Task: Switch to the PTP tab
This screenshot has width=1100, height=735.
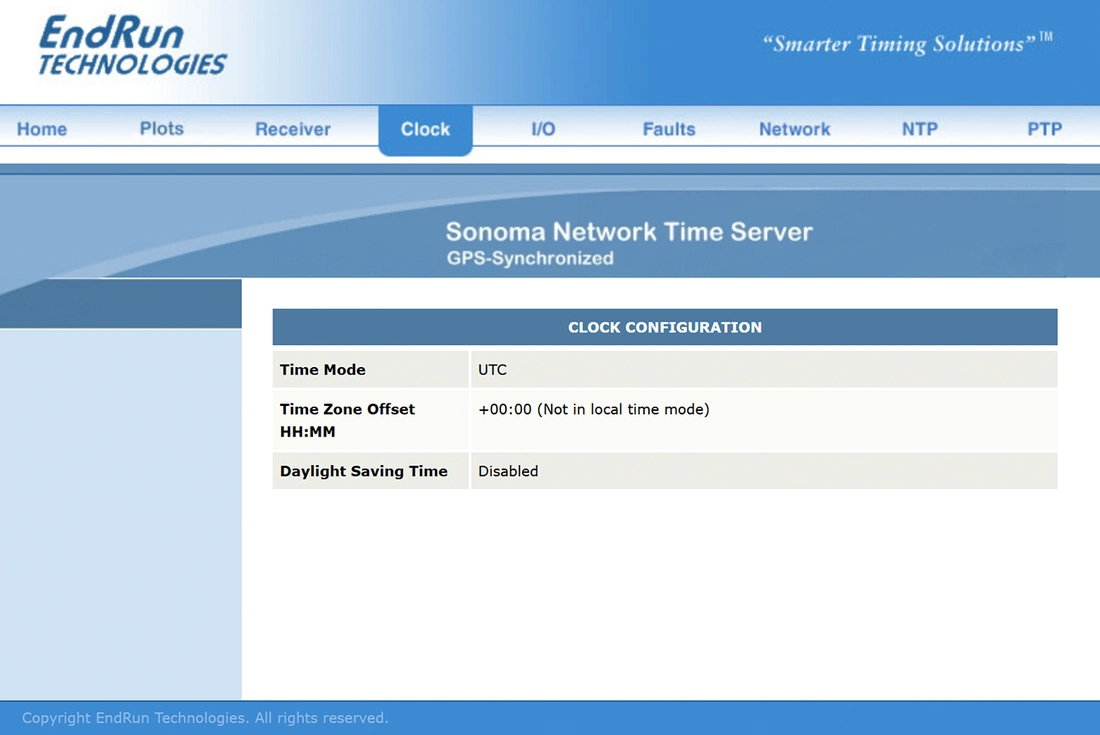Action: (x=1045, y=129)
